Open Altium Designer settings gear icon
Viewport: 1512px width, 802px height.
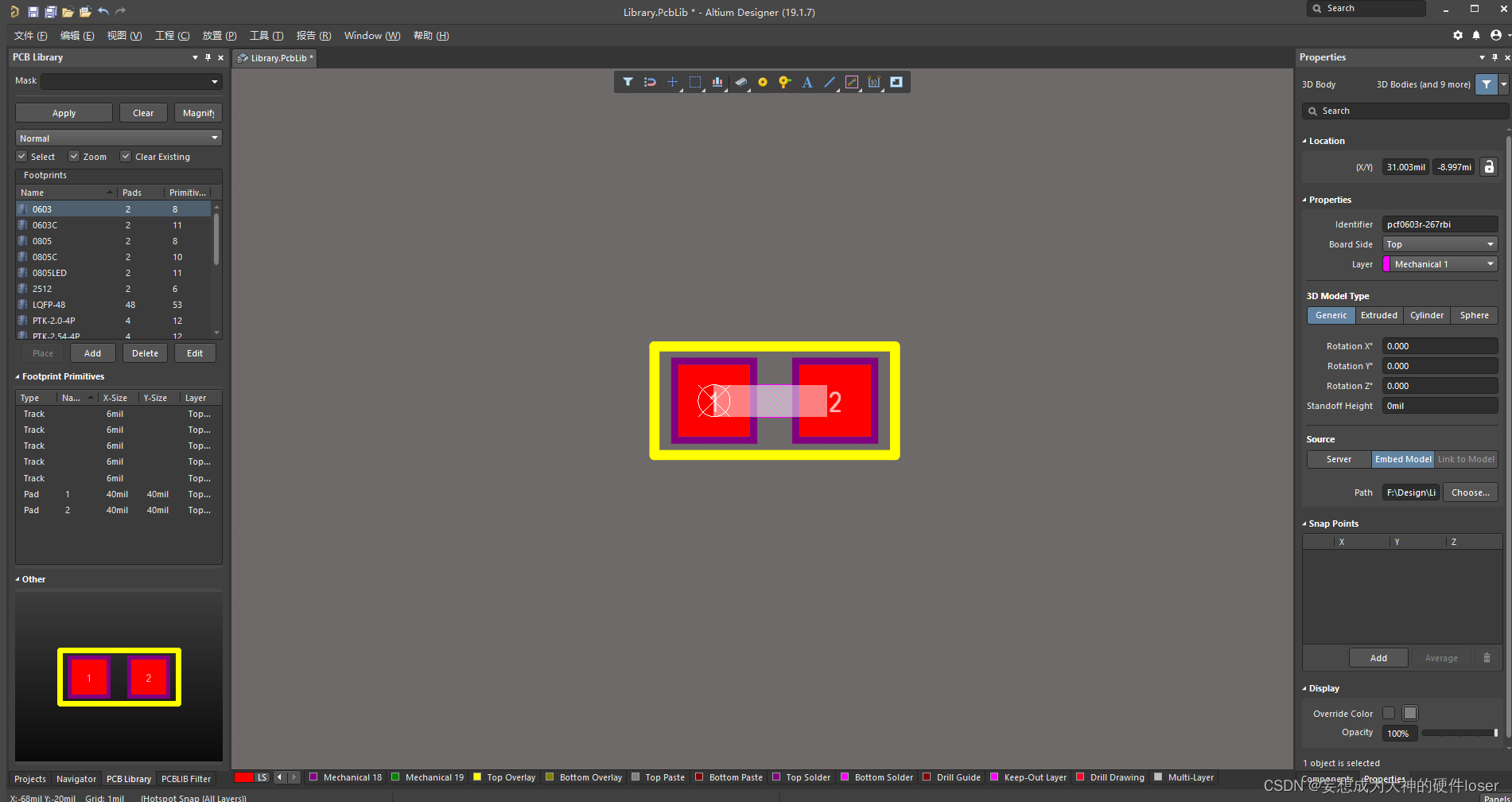pos(1457,35)
